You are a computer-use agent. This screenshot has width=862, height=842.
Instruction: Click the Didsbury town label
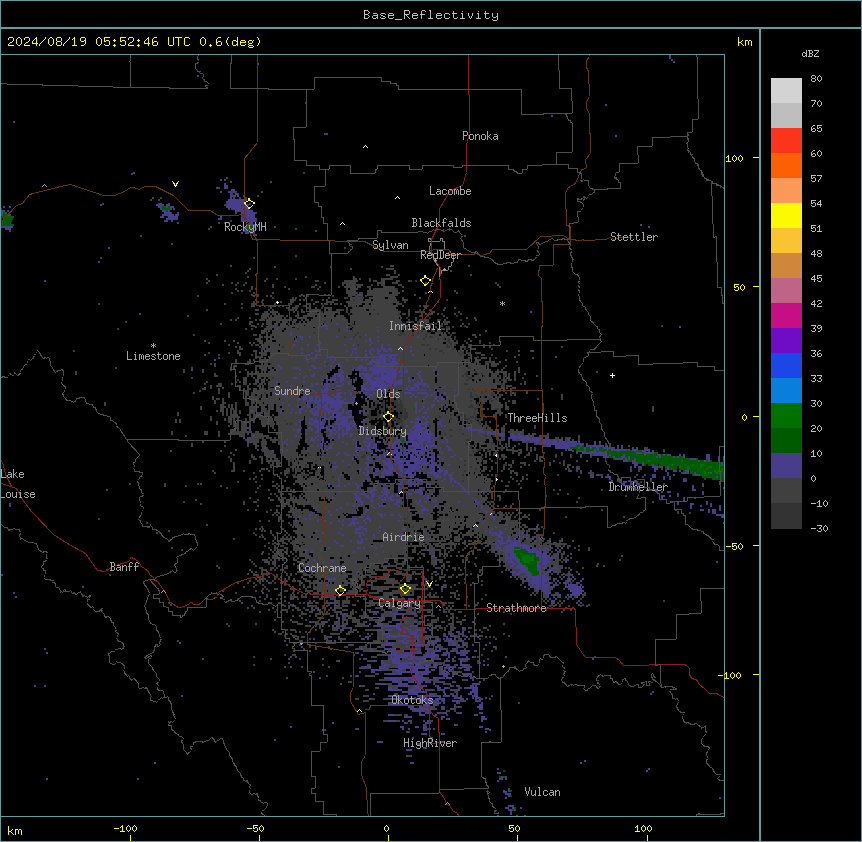click(x=382, y=431)
